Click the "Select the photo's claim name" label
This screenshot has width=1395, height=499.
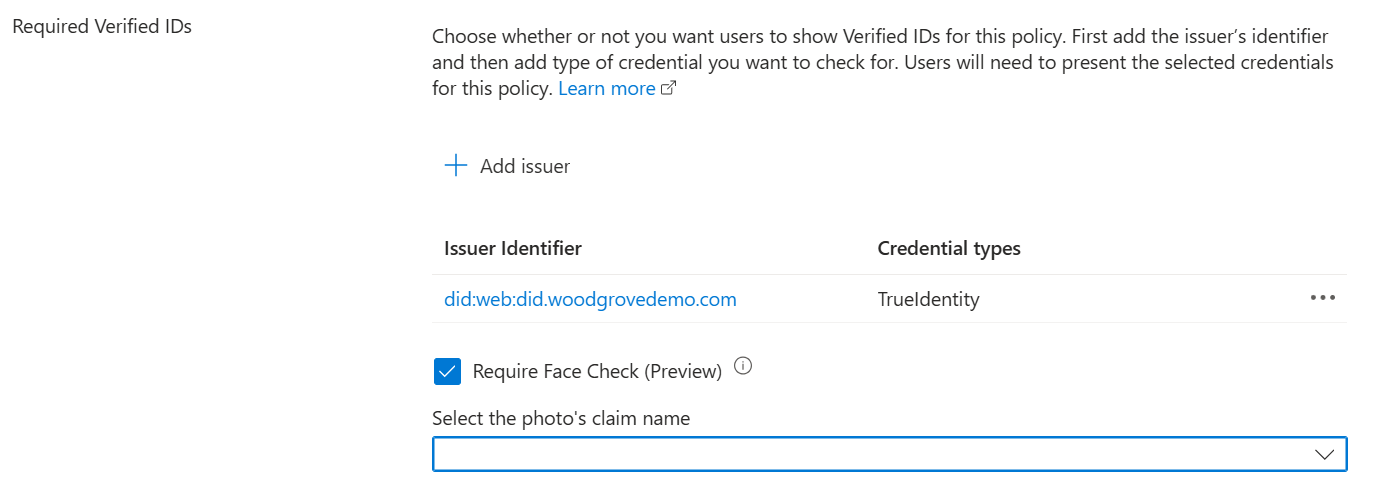pos(561,418)
